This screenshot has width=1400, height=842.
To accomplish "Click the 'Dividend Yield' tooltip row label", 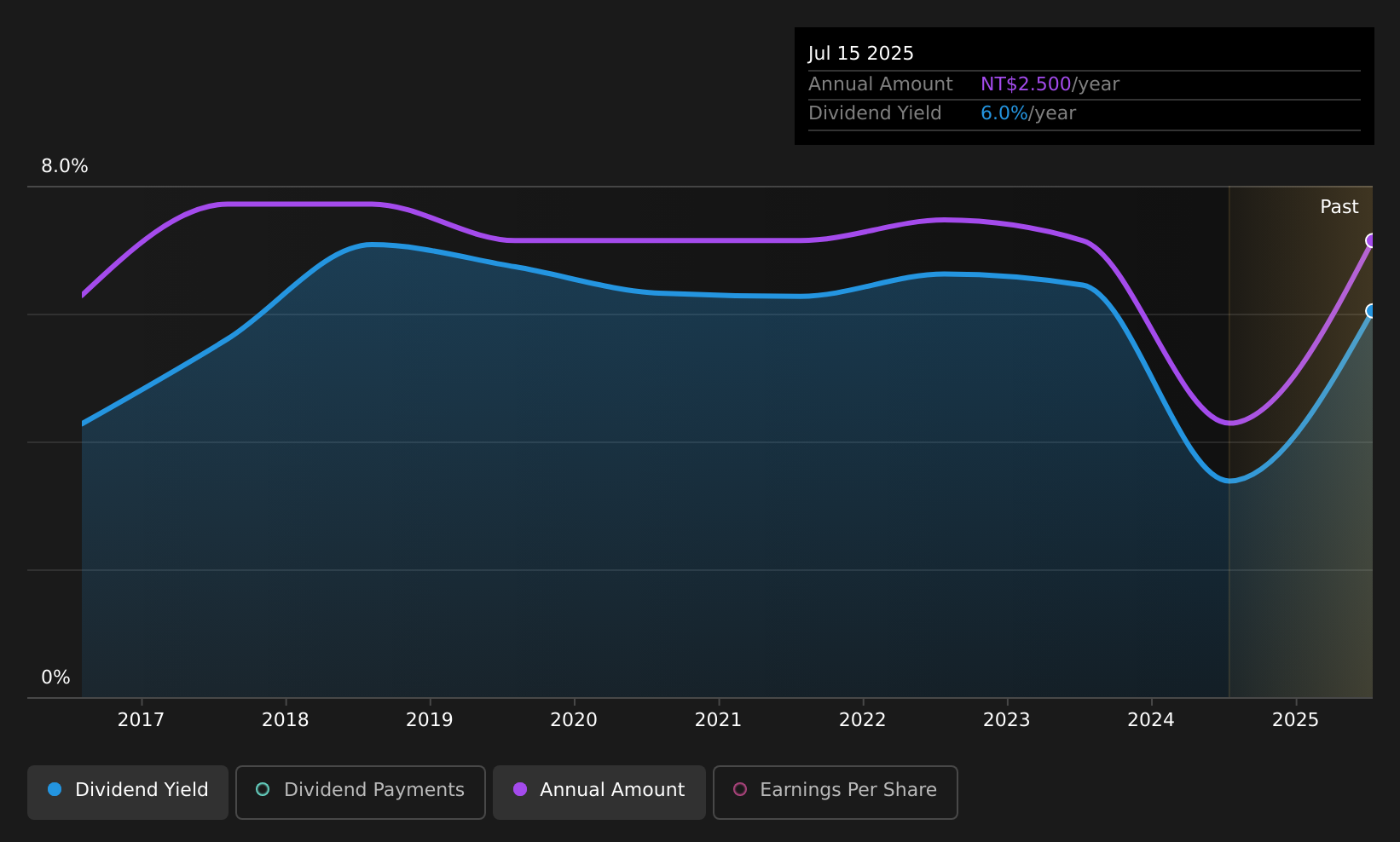I will click(875, 113).
